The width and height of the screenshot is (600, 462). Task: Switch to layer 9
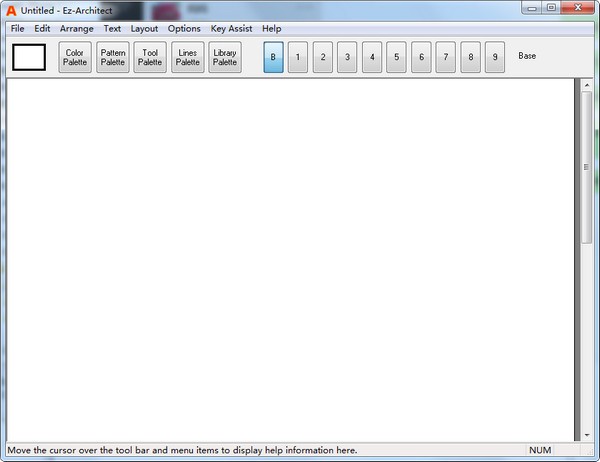[495, 57]
